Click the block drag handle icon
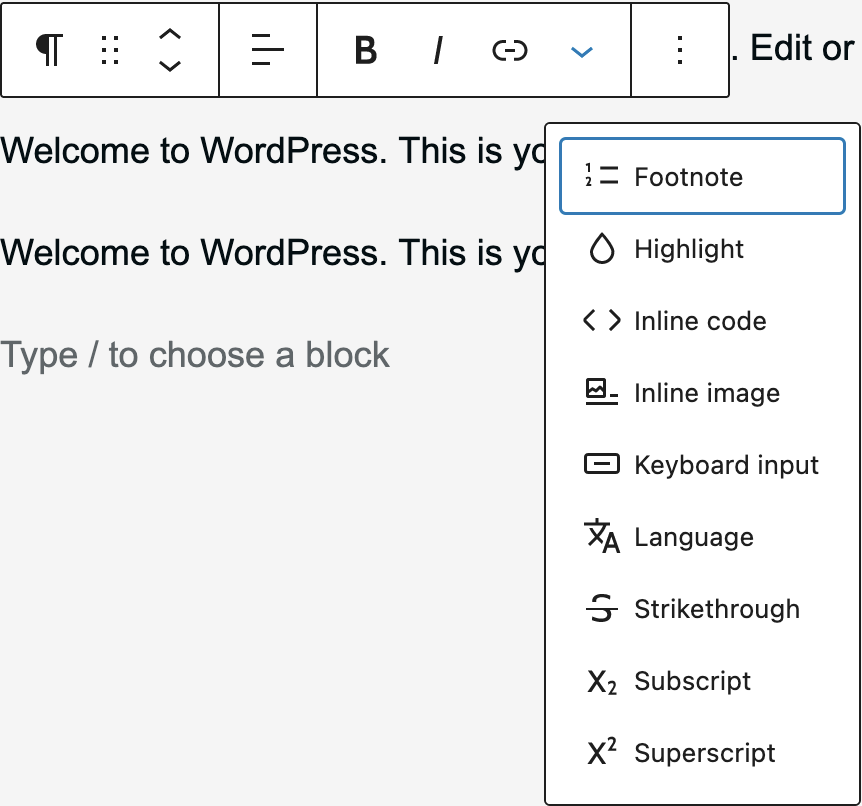 point(110,50)
